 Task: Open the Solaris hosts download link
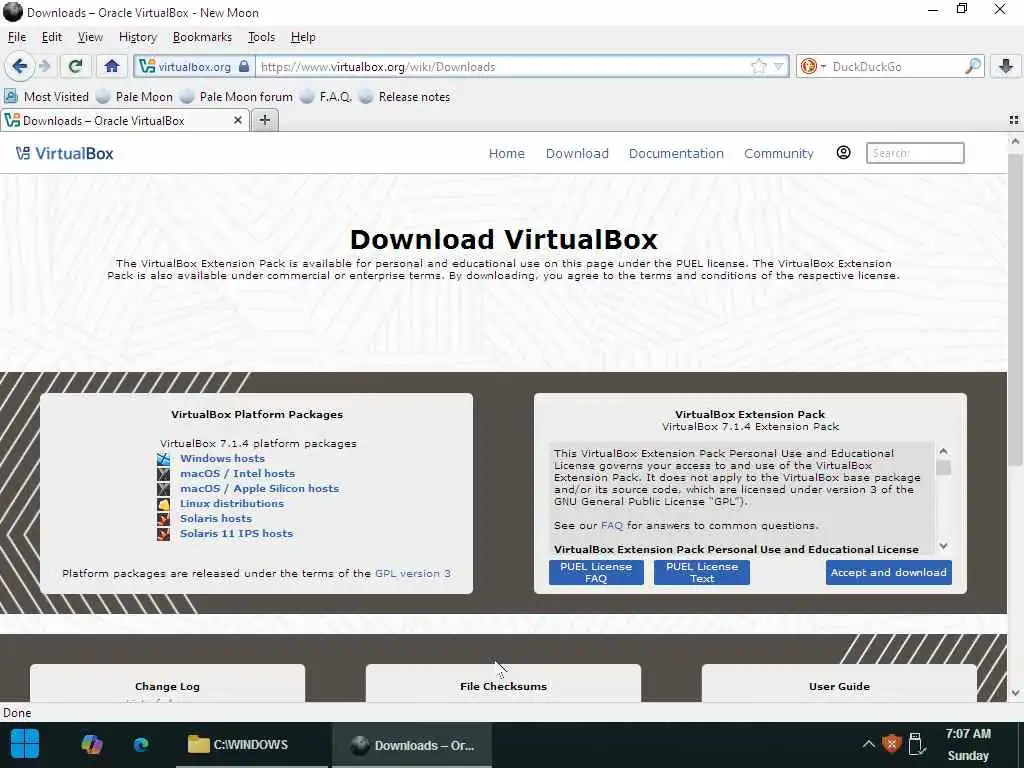click(x=216, y=519)
